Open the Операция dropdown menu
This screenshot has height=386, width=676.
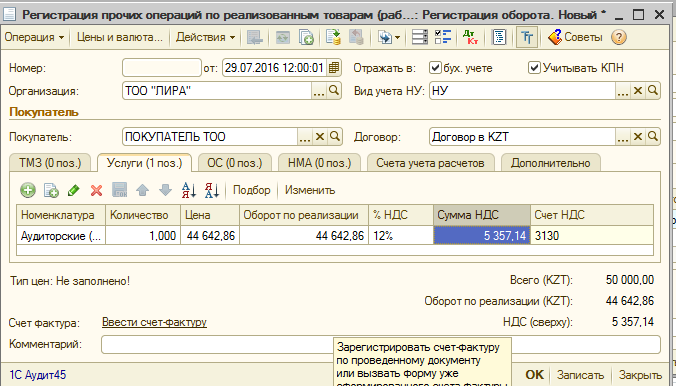34,37
